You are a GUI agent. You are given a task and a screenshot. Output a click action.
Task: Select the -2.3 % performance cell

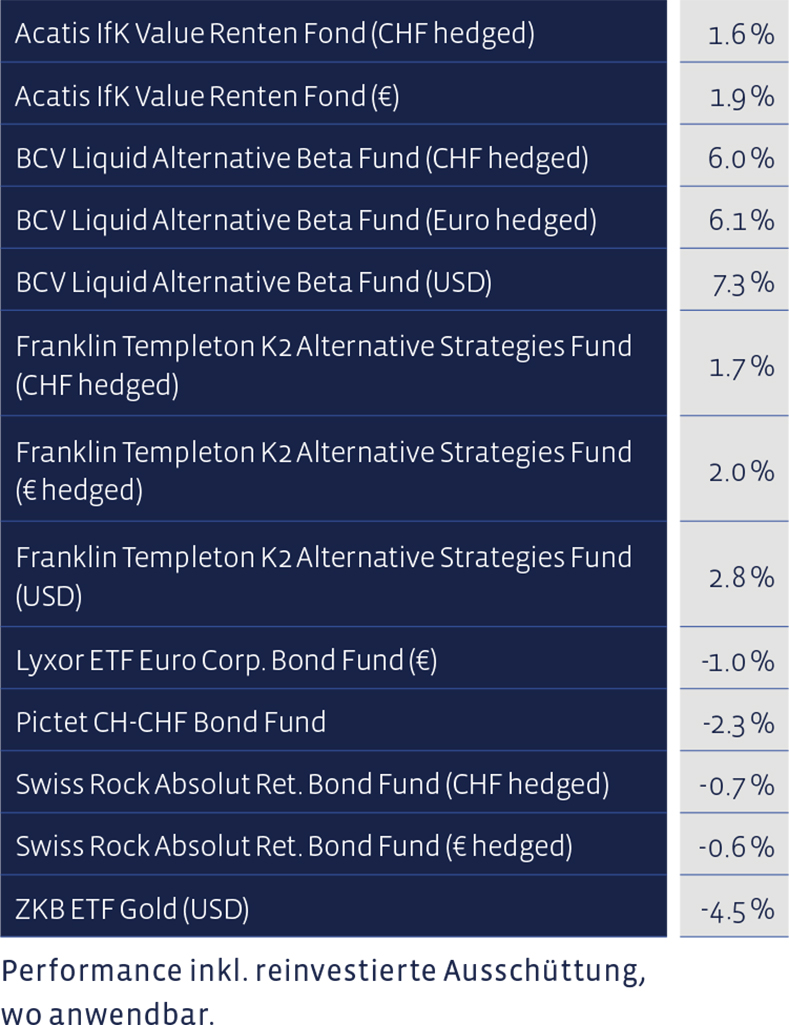(x=734, y=720)
